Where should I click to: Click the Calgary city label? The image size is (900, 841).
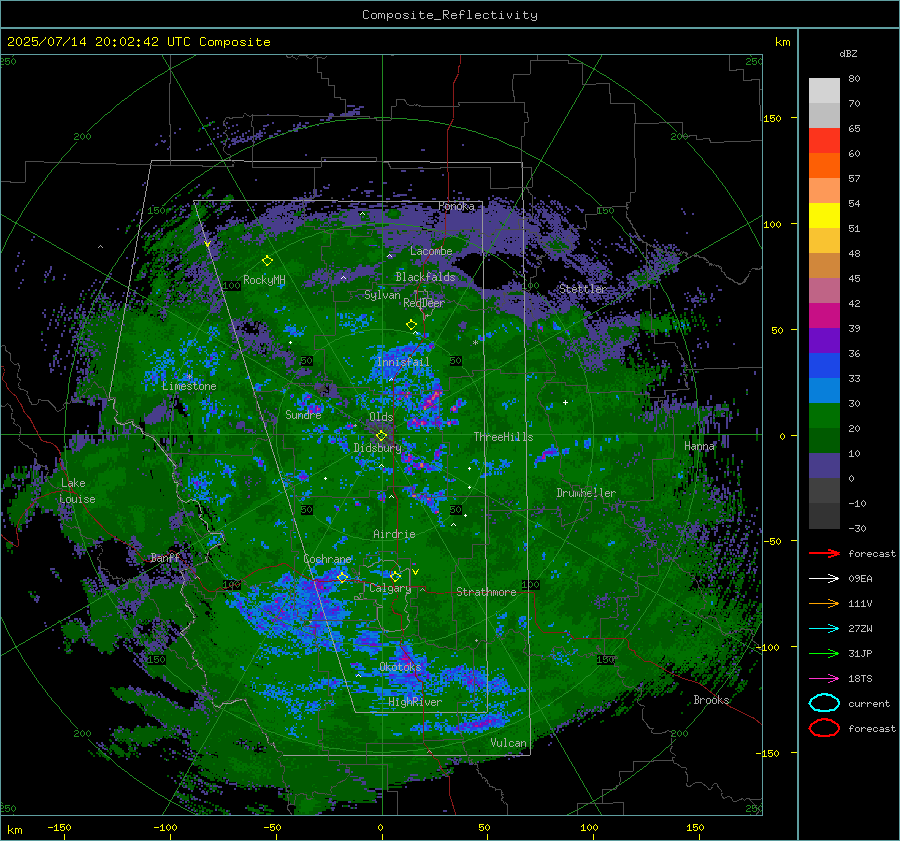(390, 588)
